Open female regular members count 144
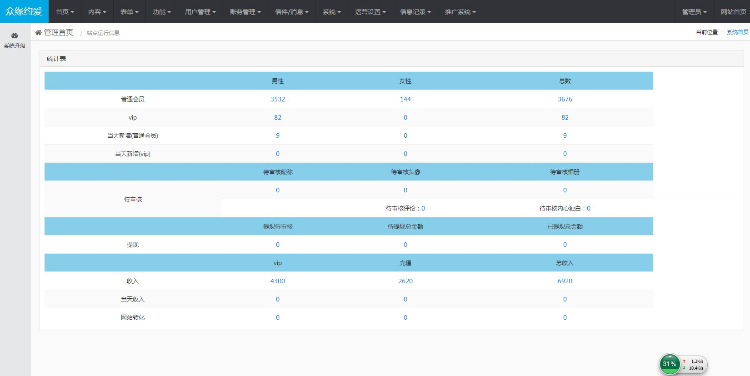The image size is (750, 376). 405,99
